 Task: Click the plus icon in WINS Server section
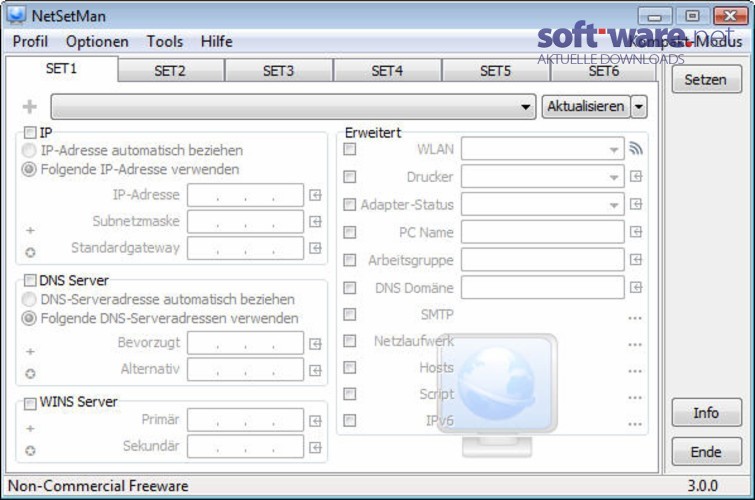tap(30, 428)
